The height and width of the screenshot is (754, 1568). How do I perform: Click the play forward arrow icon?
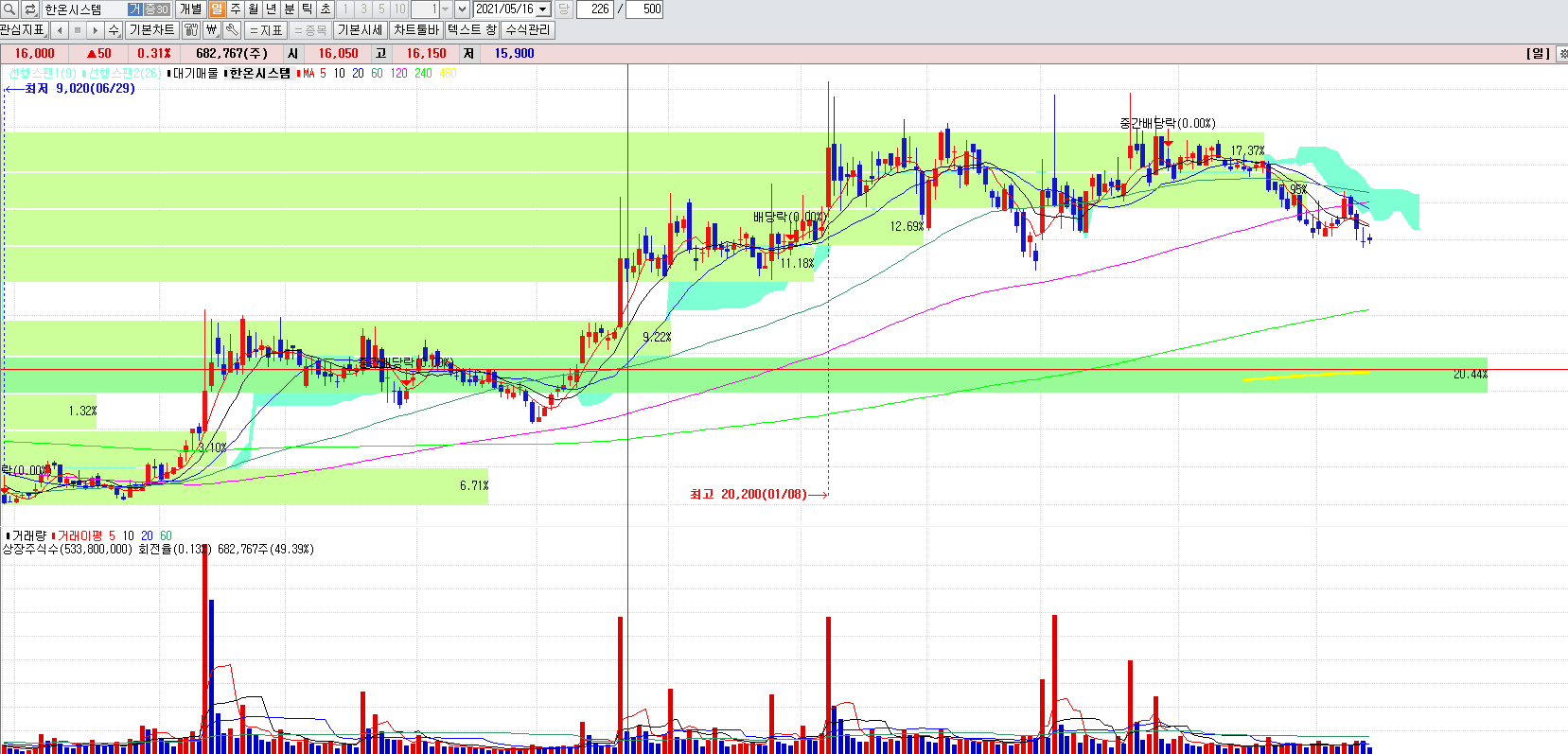pyautogui.click(x=96, y=30)
